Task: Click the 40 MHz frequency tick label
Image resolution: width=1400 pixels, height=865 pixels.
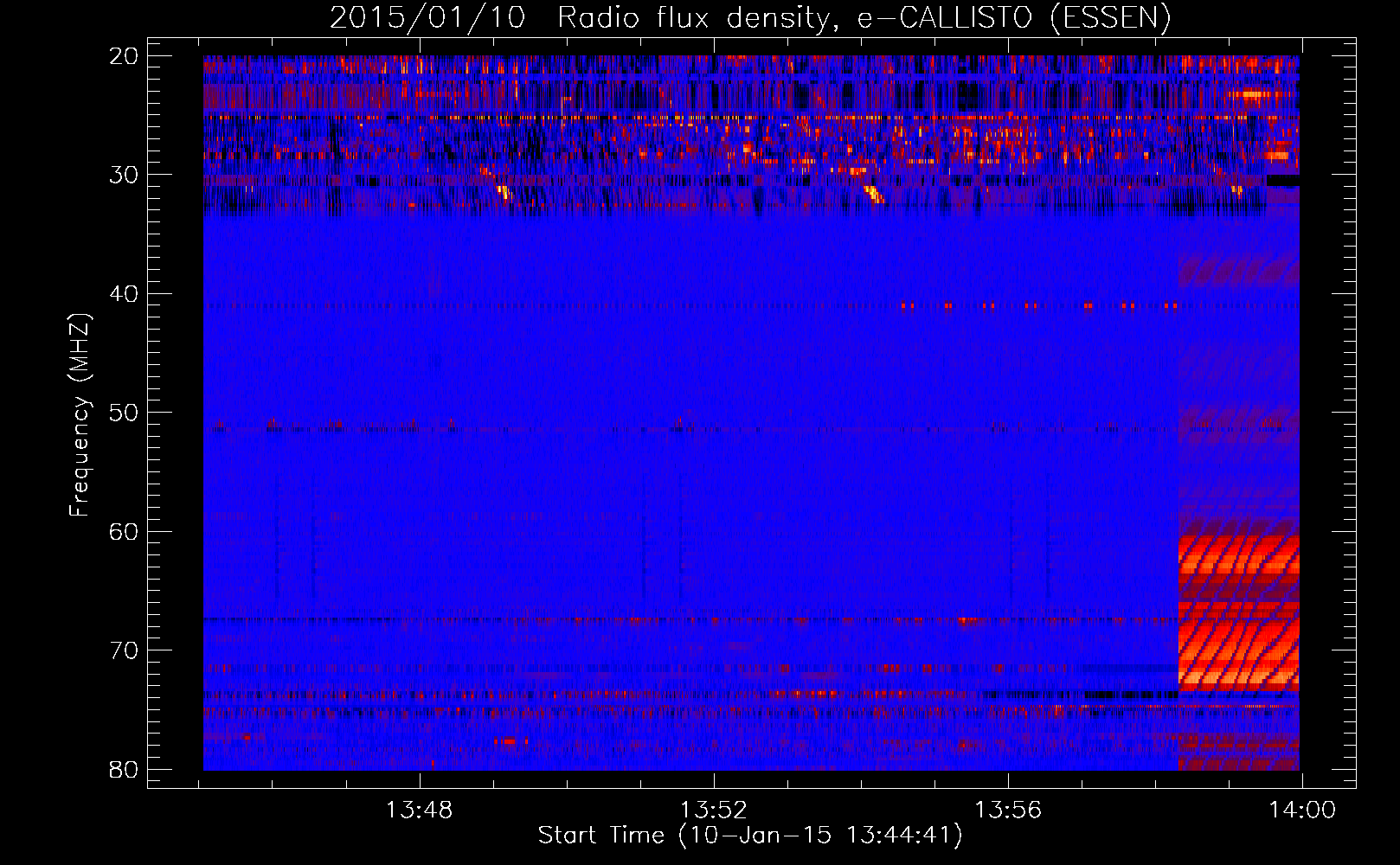Action: click(x=125, y=294)
